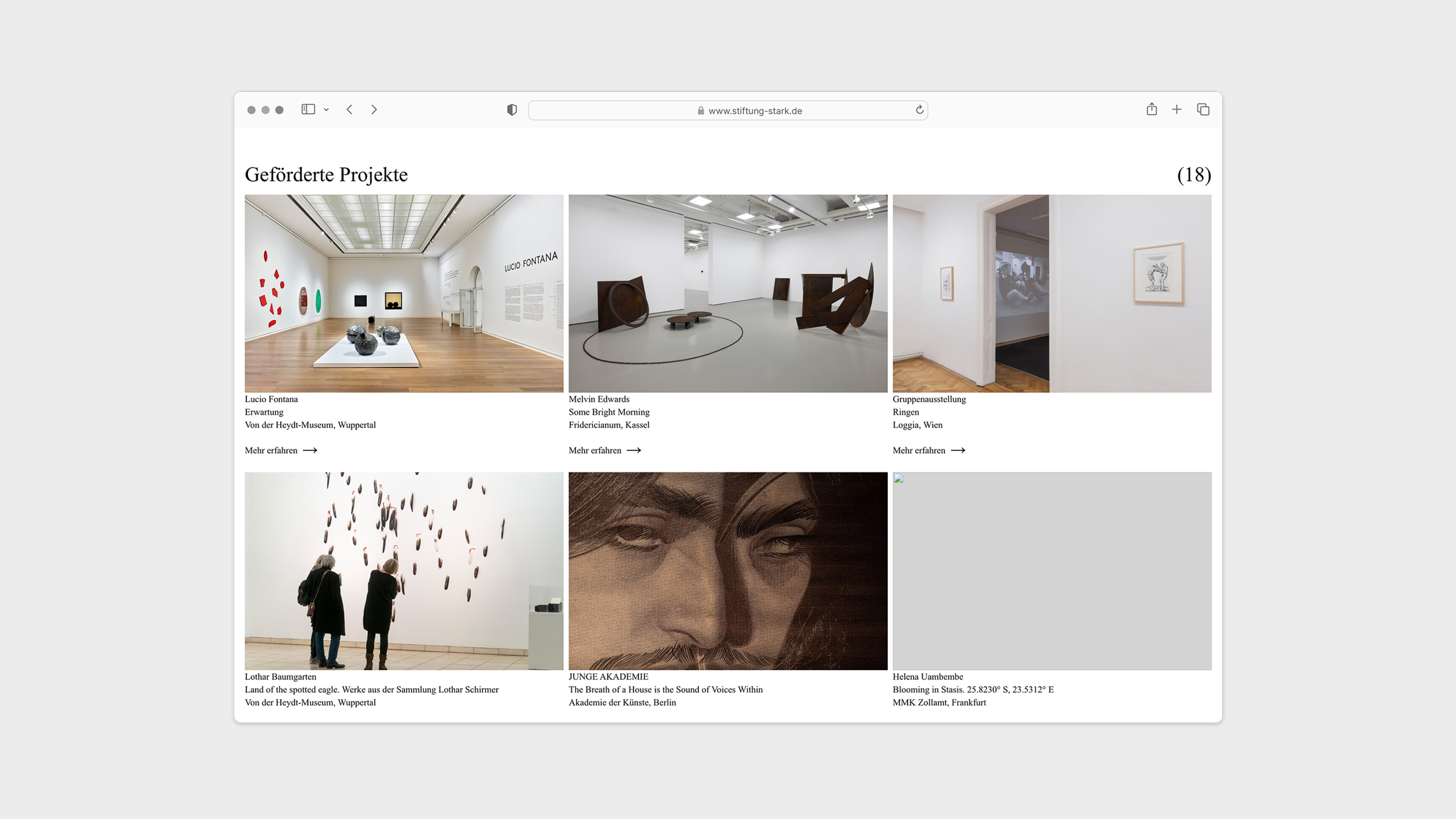Show tab overview icon
The width and height of the screenshot is (1456, 819).
click(x=1203, y=110)
